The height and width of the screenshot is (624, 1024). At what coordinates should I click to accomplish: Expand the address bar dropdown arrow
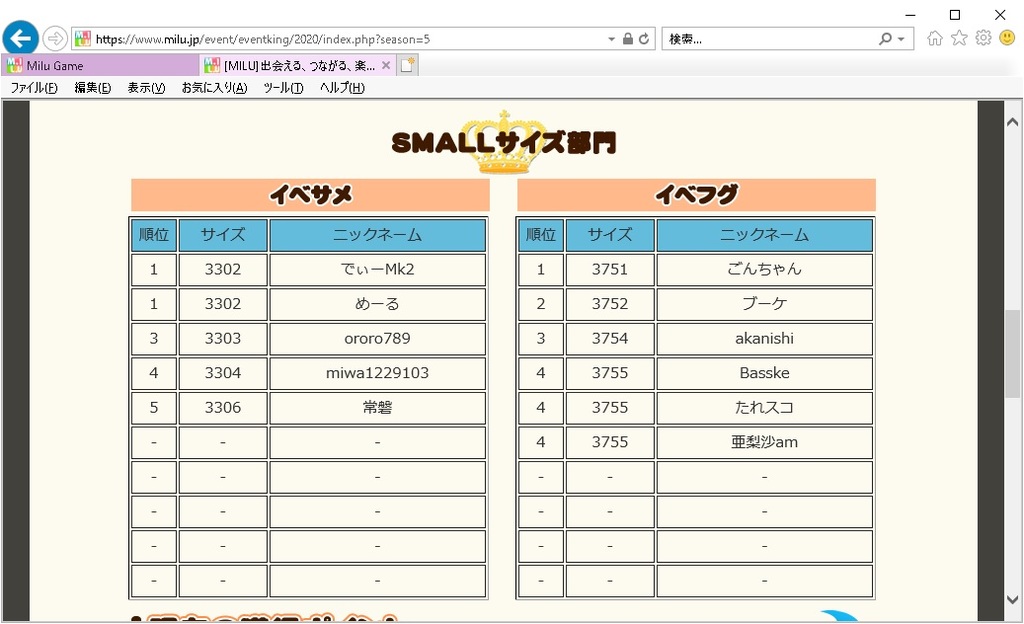coord(611,39)
